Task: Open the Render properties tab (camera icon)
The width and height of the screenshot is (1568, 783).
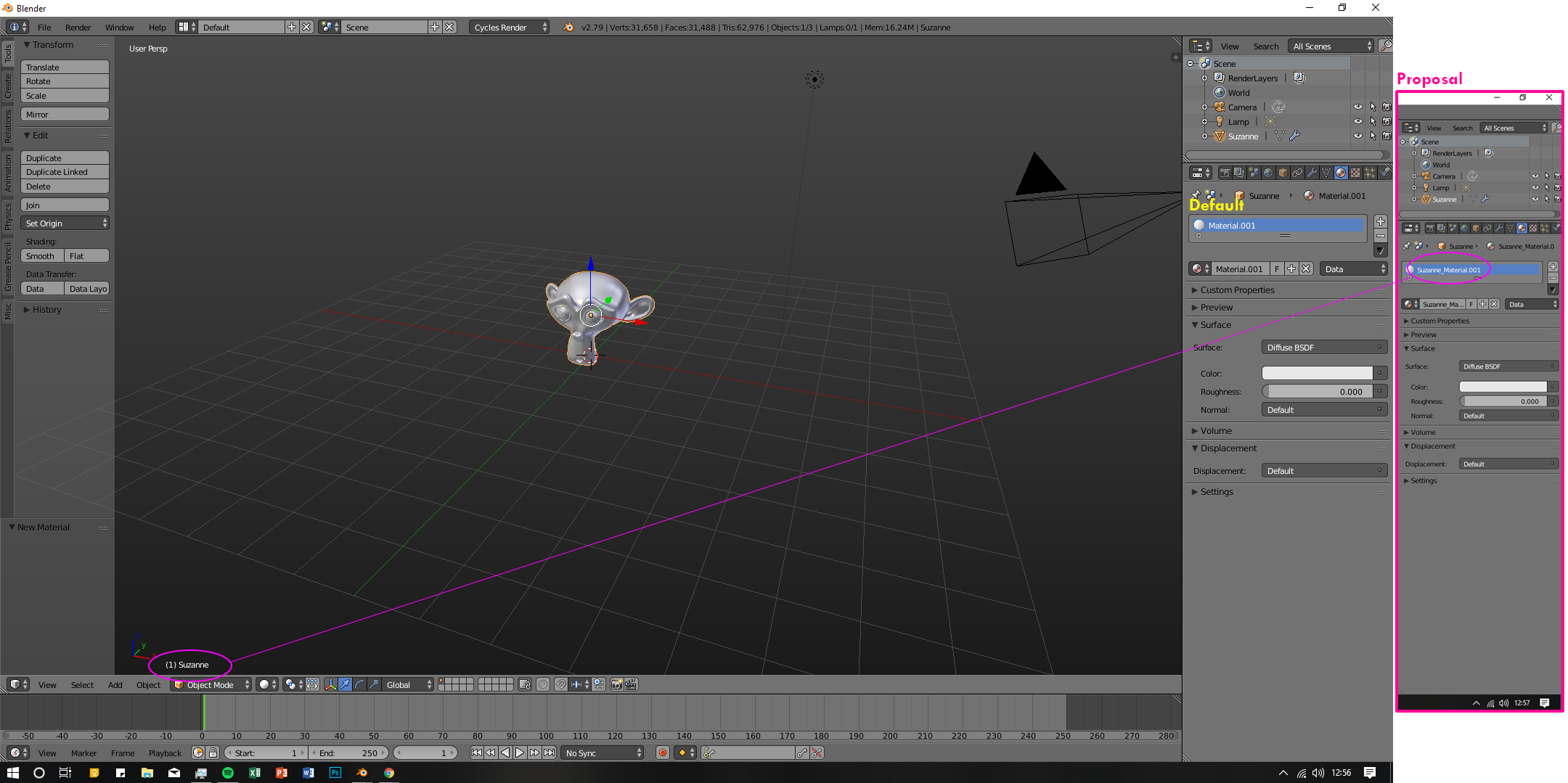Action: [x=1225, y=173]
